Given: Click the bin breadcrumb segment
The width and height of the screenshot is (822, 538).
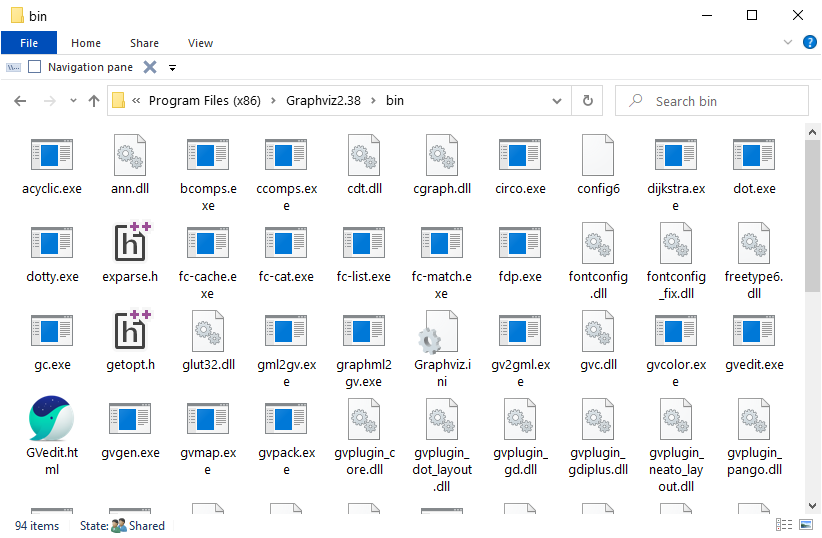Looking at the screenshot, I should click(x=395, y=101).
